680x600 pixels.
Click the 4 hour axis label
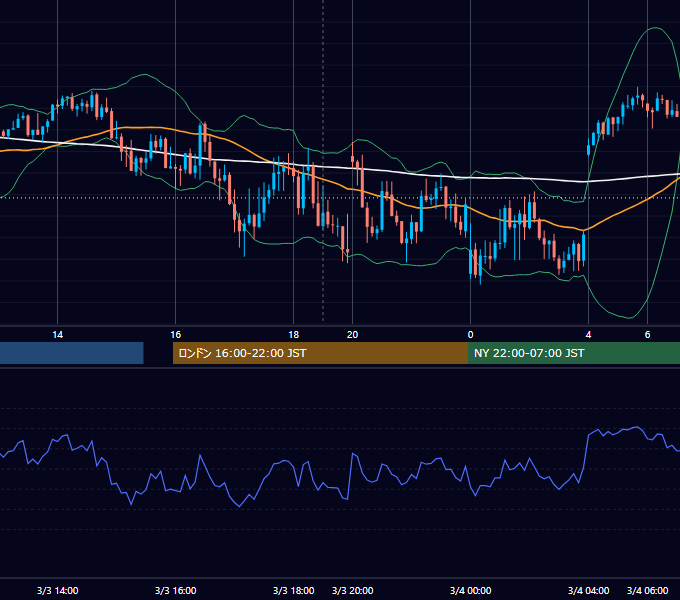click(588, 335)
